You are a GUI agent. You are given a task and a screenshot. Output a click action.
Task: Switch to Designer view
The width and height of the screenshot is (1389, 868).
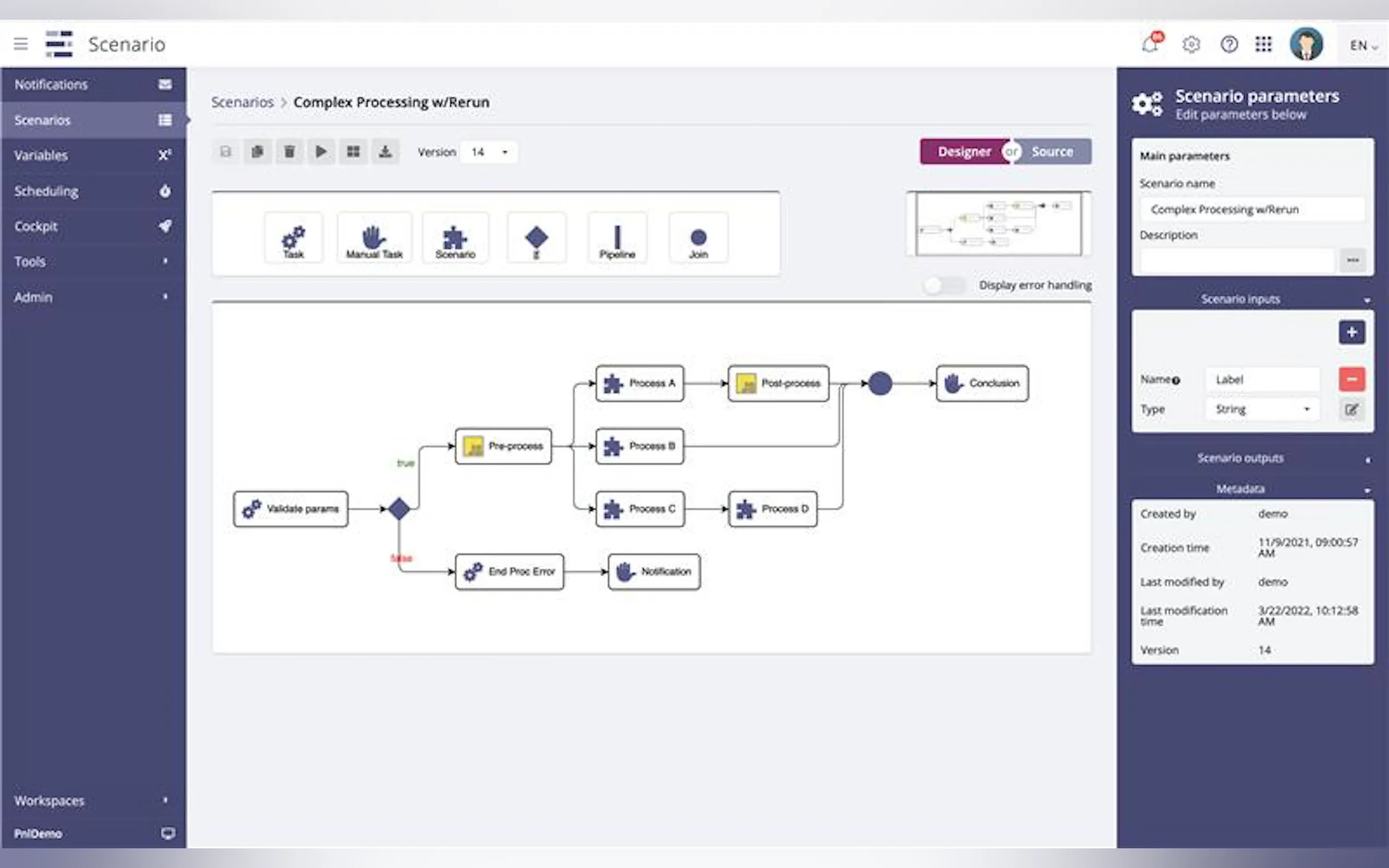pyautogui.click(x=964, y=151)
